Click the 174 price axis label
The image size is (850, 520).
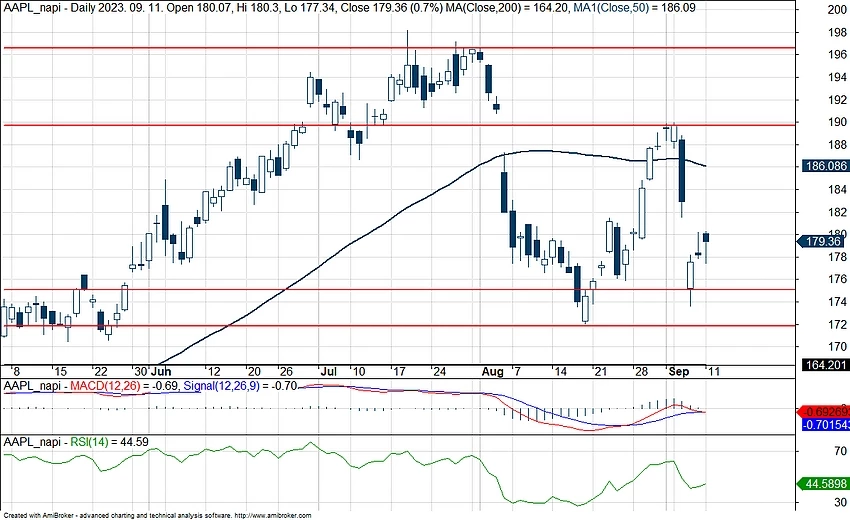click(837, 301)
